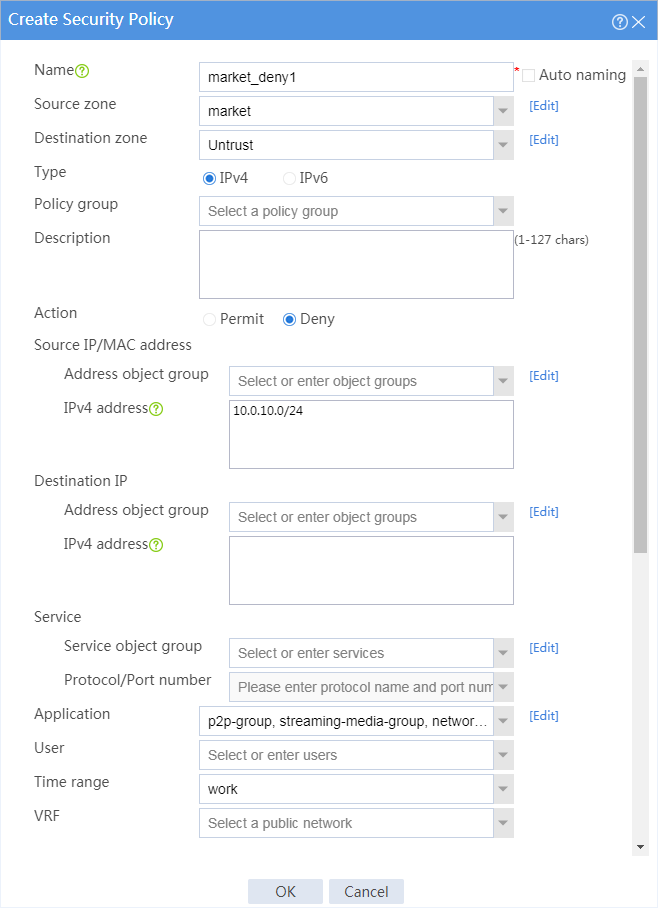Click the Description text area
This screenshot has height=908, width=658.
356,265
